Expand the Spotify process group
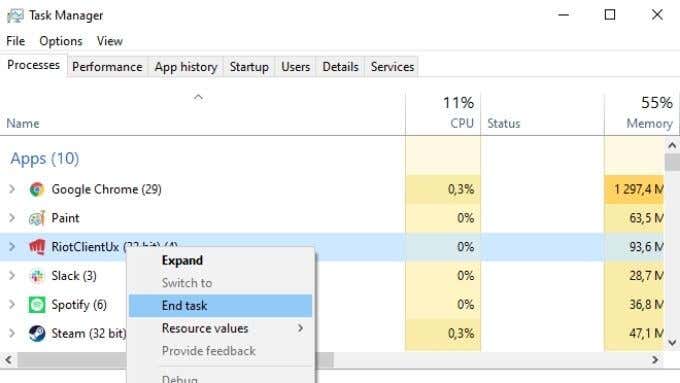The height and width of the screenshot is (383, 680). [x=12, y=304]
